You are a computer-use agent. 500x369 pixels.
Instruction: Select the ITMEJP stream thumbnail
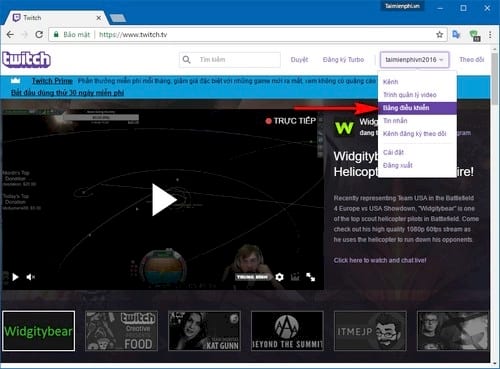pyautogui.click(x=370, y=331)
